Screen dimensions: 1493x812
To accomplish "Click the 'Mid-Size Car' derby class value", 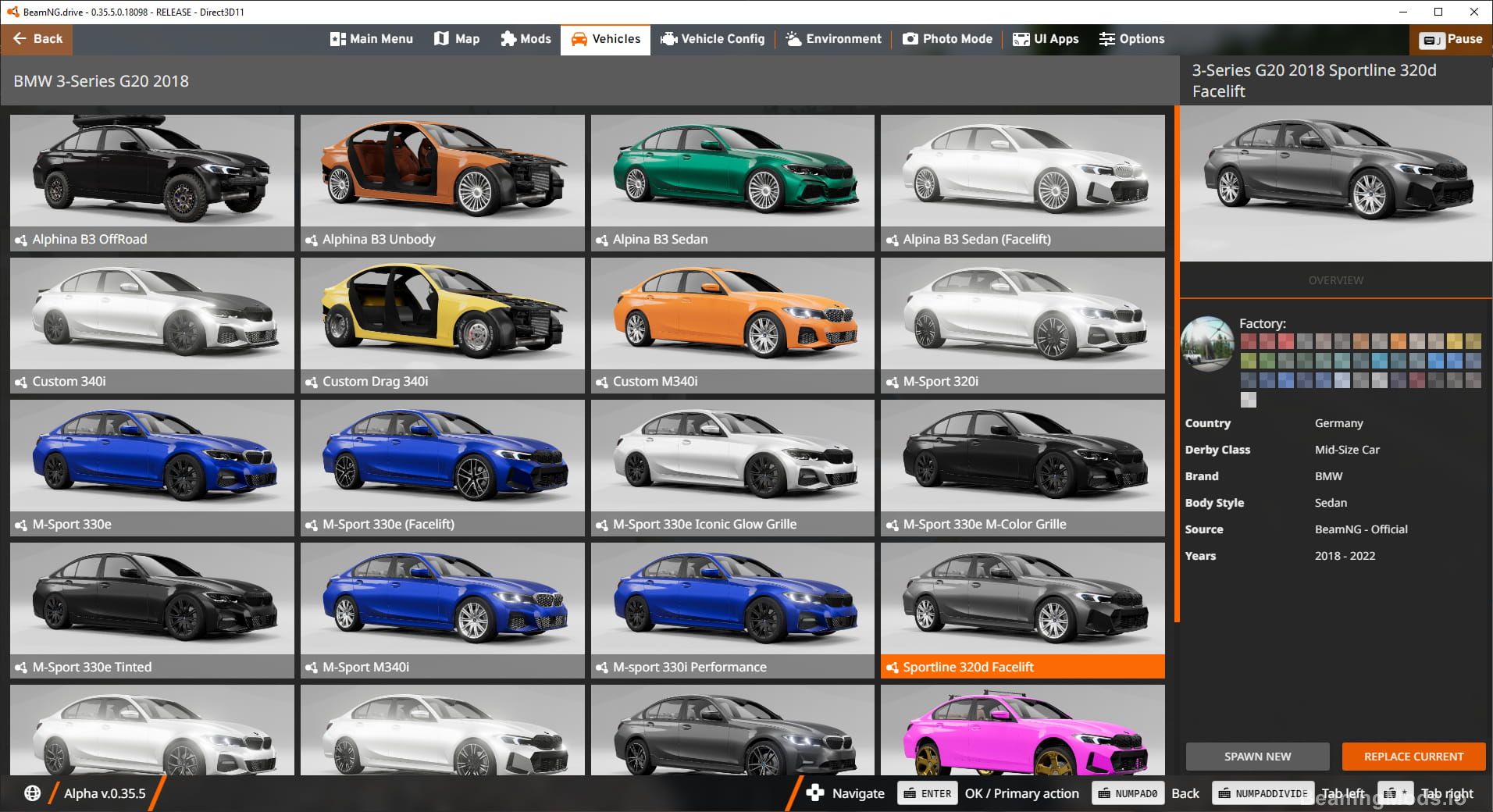I will (x=1347, y=450).
